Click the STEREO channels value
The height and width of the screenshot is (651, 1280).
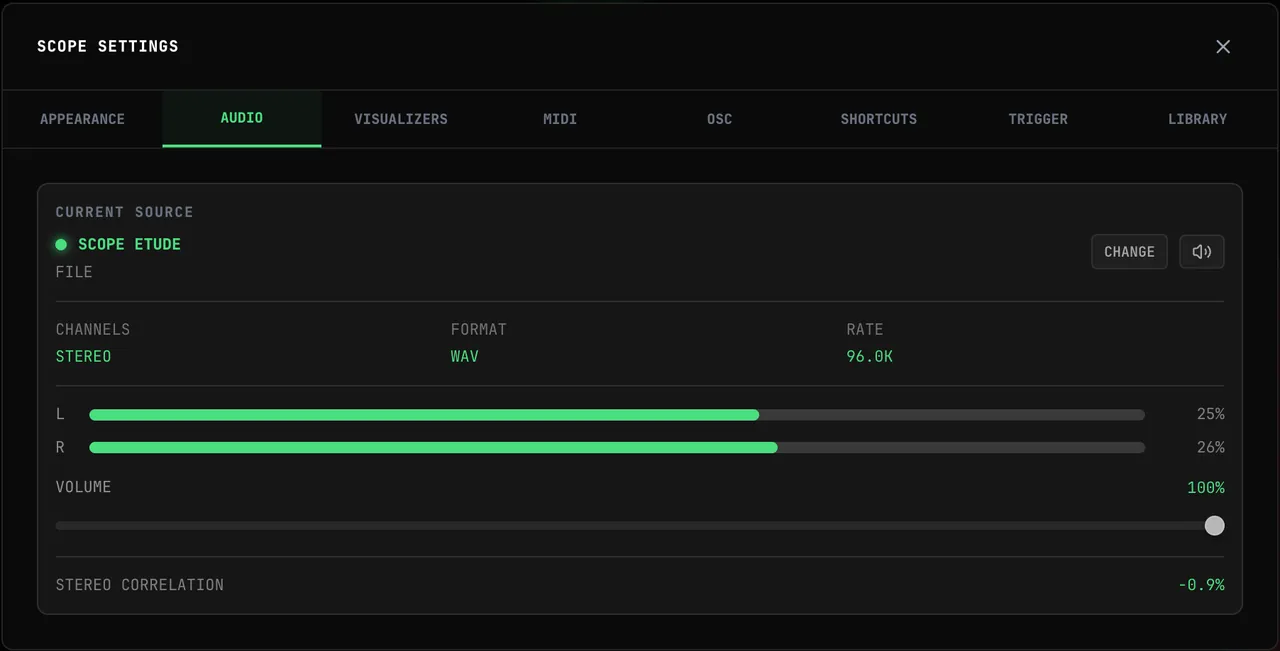tap(83, 357)
